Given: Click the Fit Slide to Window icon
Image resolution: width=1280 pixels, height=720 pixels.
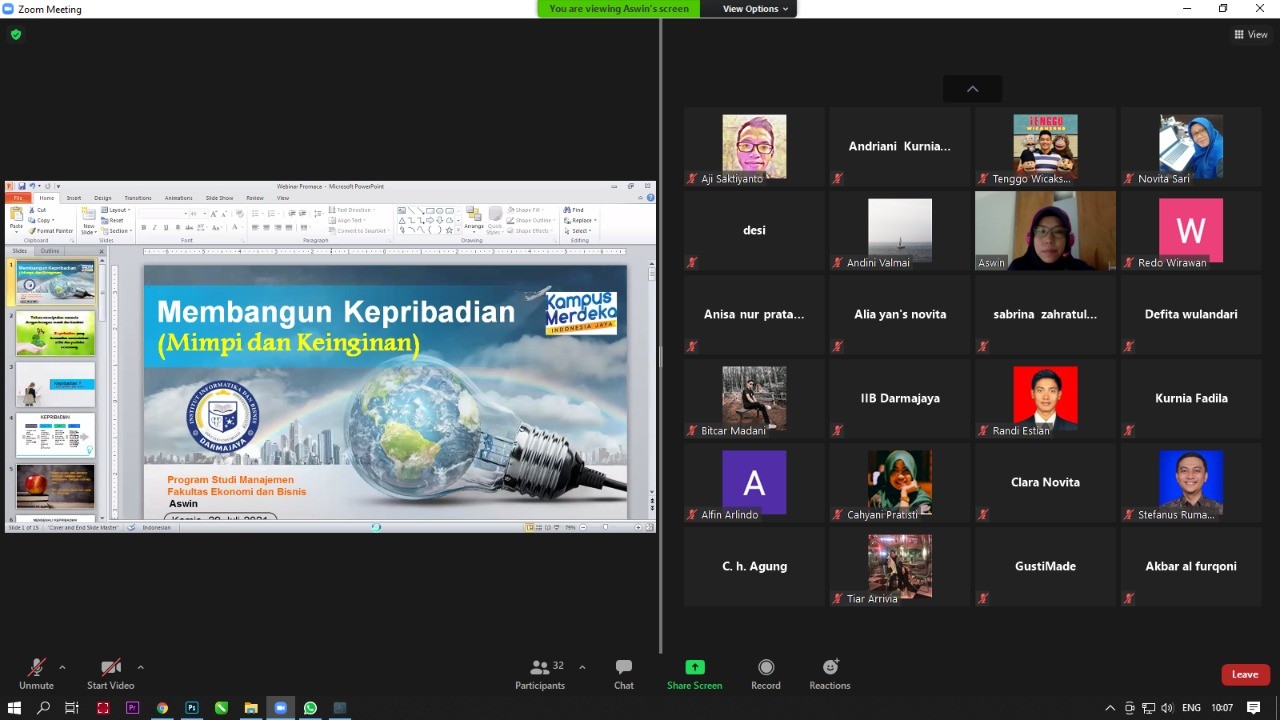Looking at the screenshot, I should click(649, 527).
